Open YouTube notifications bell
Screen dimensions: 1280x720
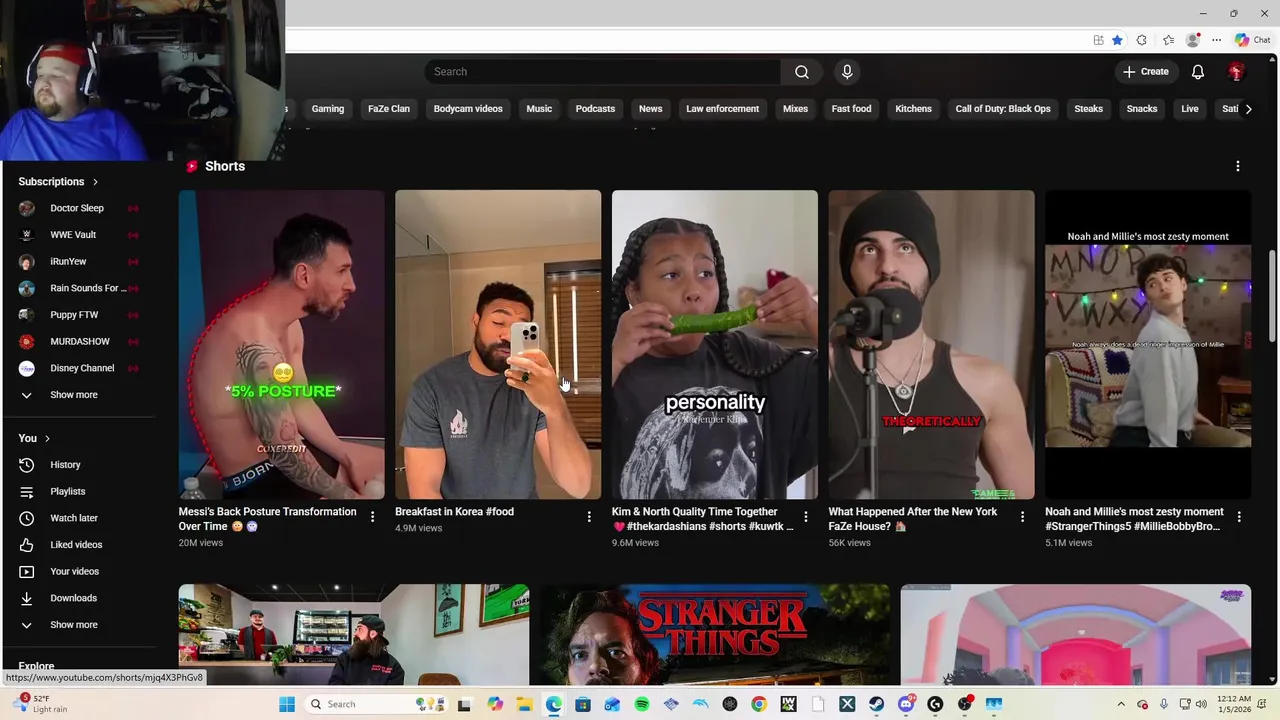tap(1197, 72)
